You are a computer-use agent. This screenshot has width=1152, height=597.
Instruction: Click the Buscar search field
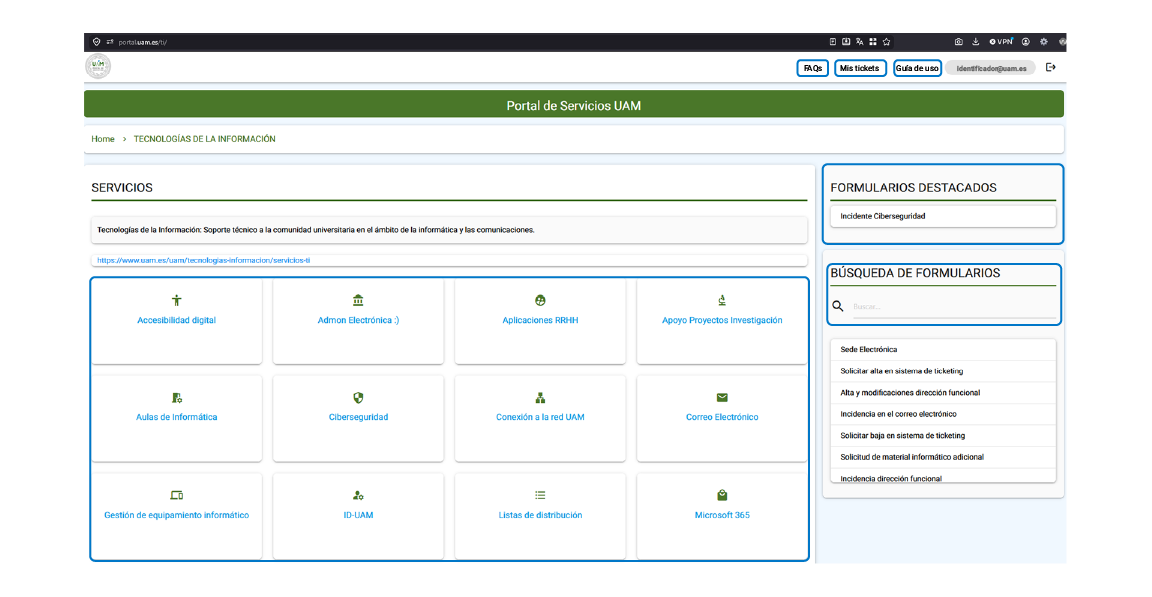pyautogui.click(x=953, y=306)
